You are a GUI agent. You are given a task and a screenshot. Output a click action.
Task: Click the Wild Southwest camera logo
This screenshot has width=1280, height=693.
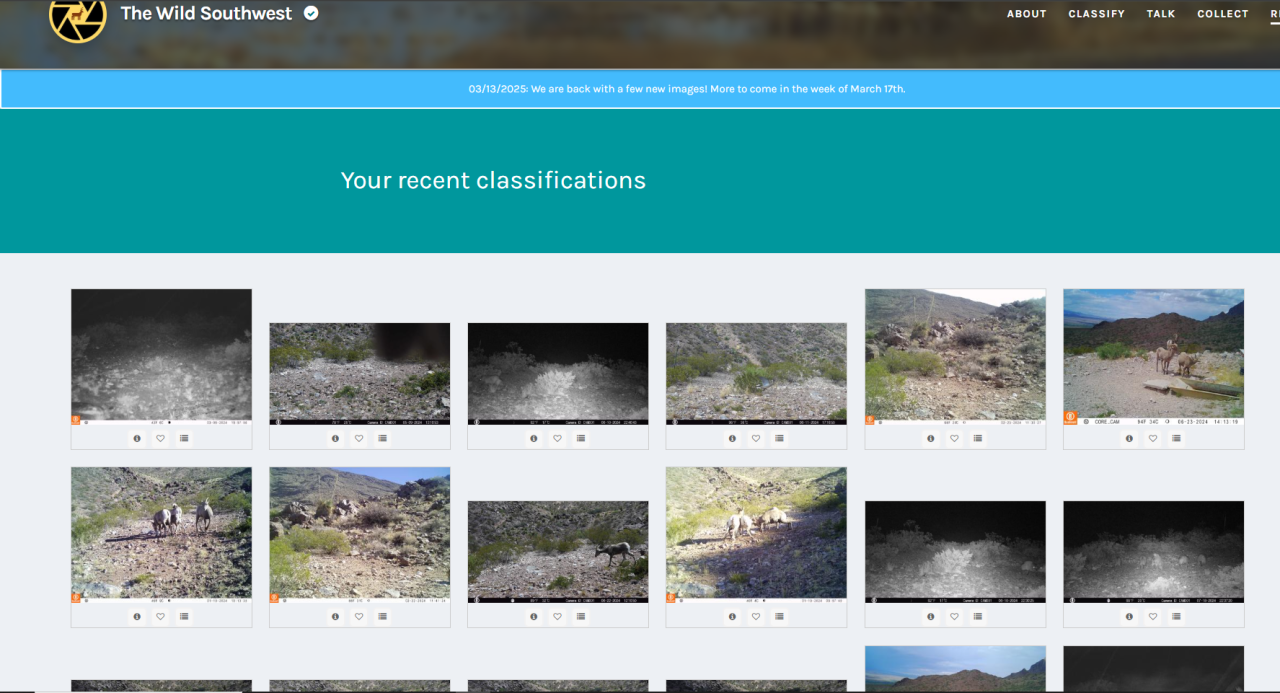[x=78, y=16]
